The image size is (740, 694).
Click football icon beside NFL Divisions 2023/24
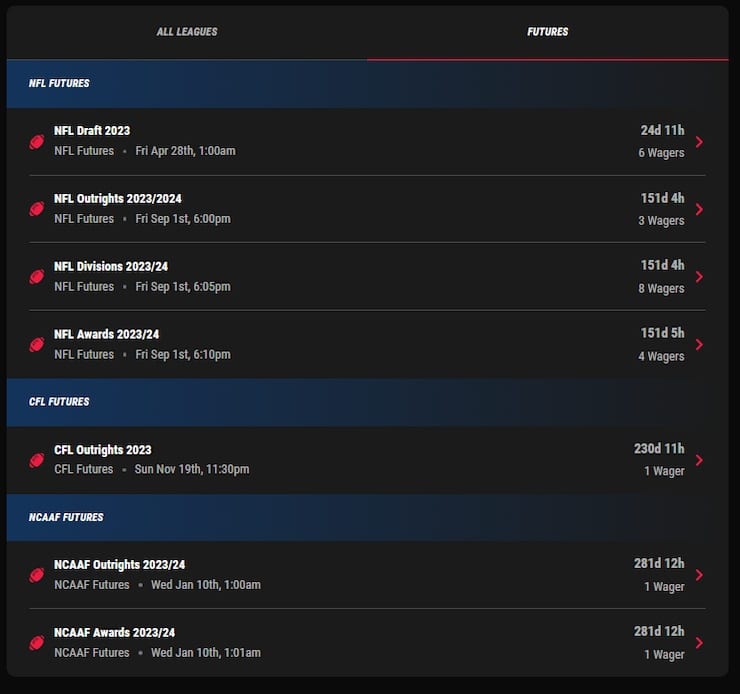(x=37, y=277)
